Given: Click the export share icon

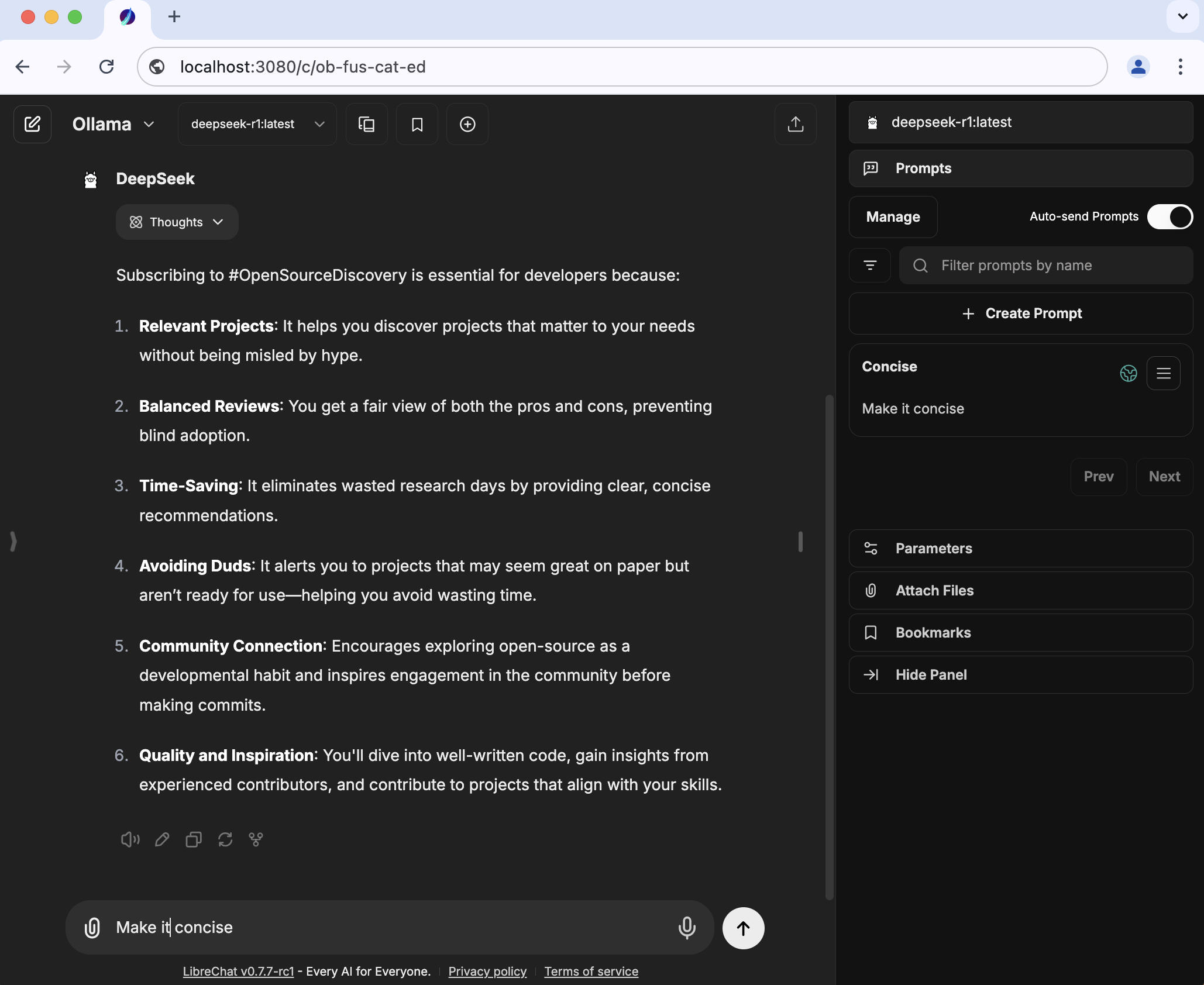Looking at the screenshot, I should click(795, 124).
